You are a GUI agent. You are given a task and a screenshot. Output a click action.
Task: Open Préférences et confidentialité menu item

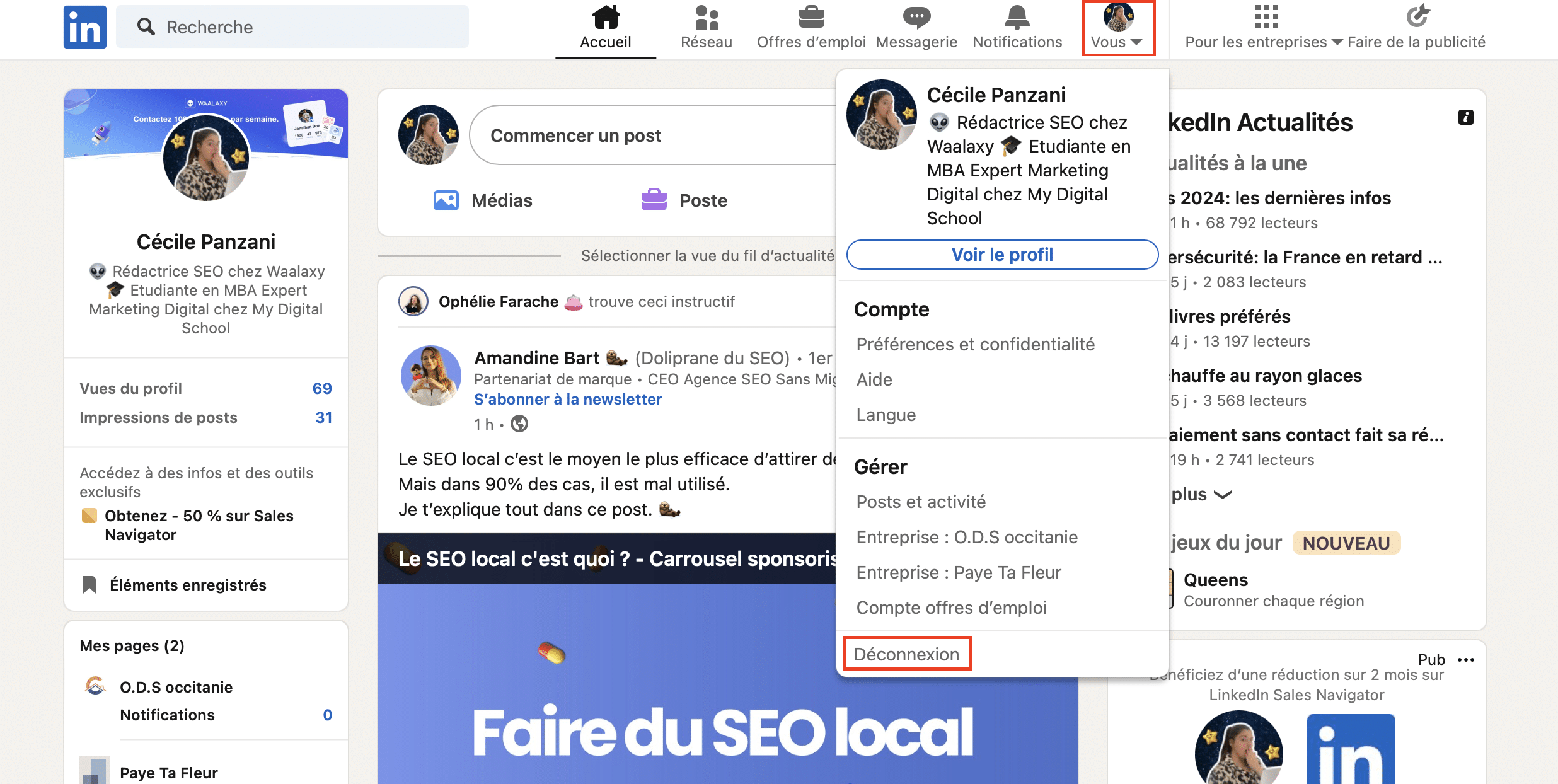coord(974,343)
